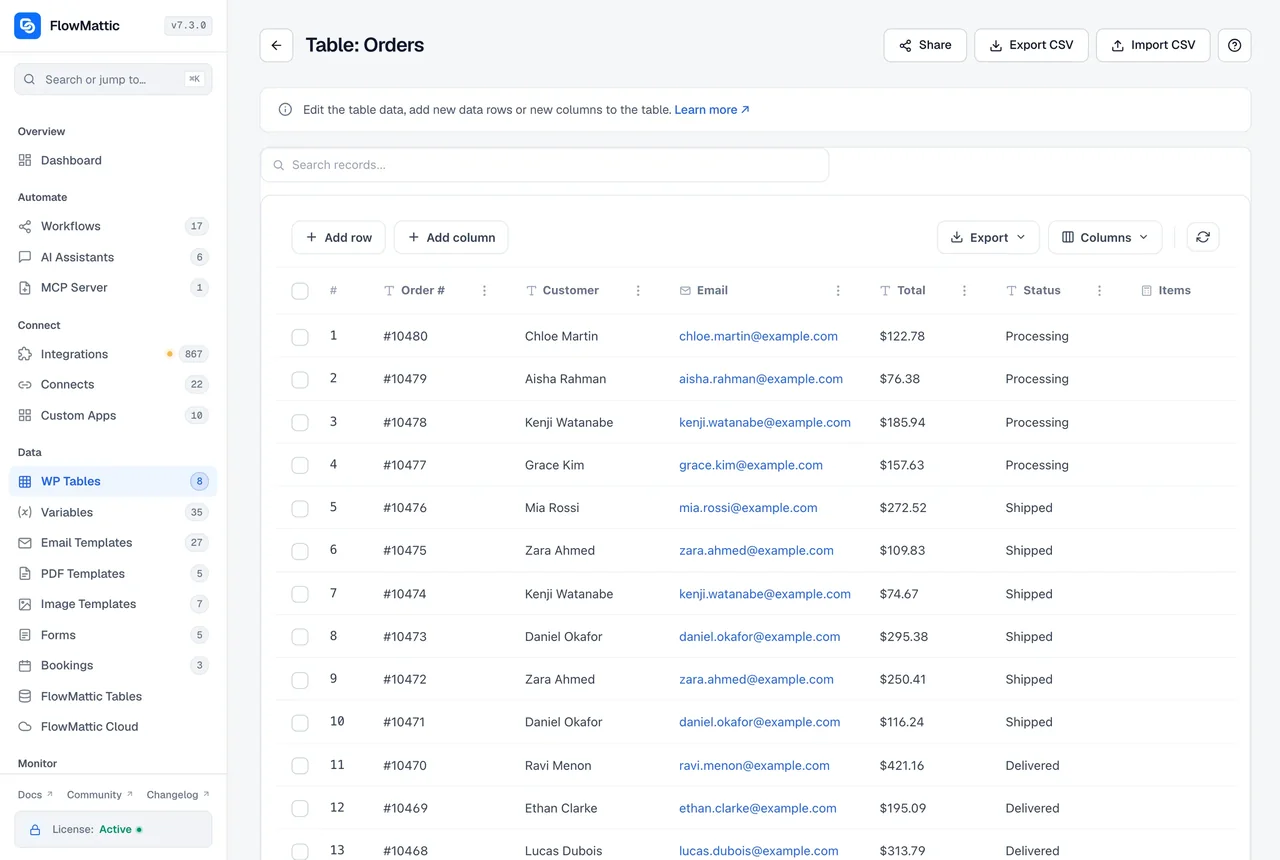The width and height of the screenshot is (1280, 860).
Task: Open the help question-mark button
Action: click(x=1234, y=45)
